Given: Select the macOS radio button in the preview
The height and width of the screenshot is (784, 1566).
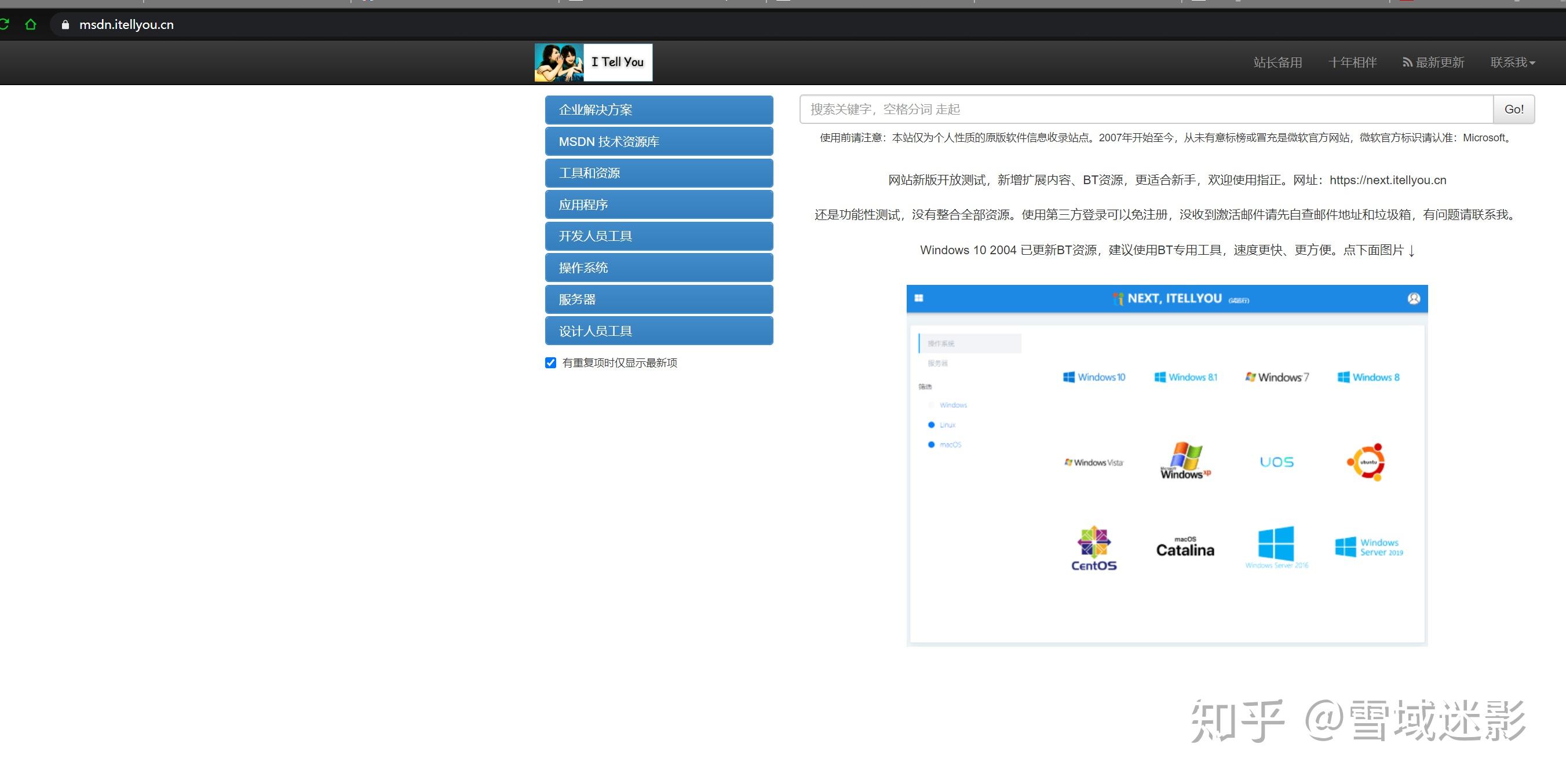Looking at the screenshot, I should [932, 444].
